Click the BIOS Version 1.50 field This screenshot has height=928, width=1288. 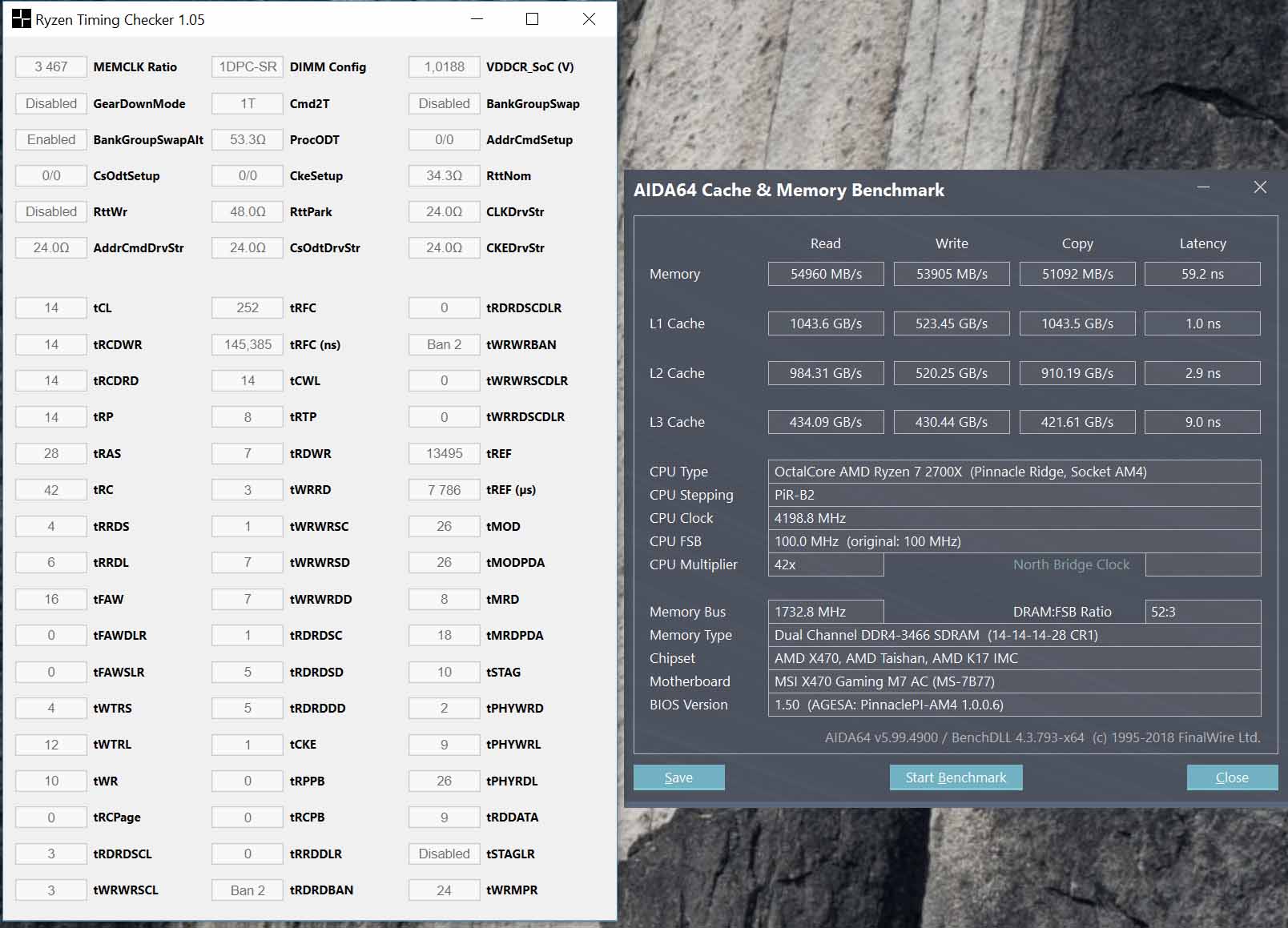(1014, 705)
